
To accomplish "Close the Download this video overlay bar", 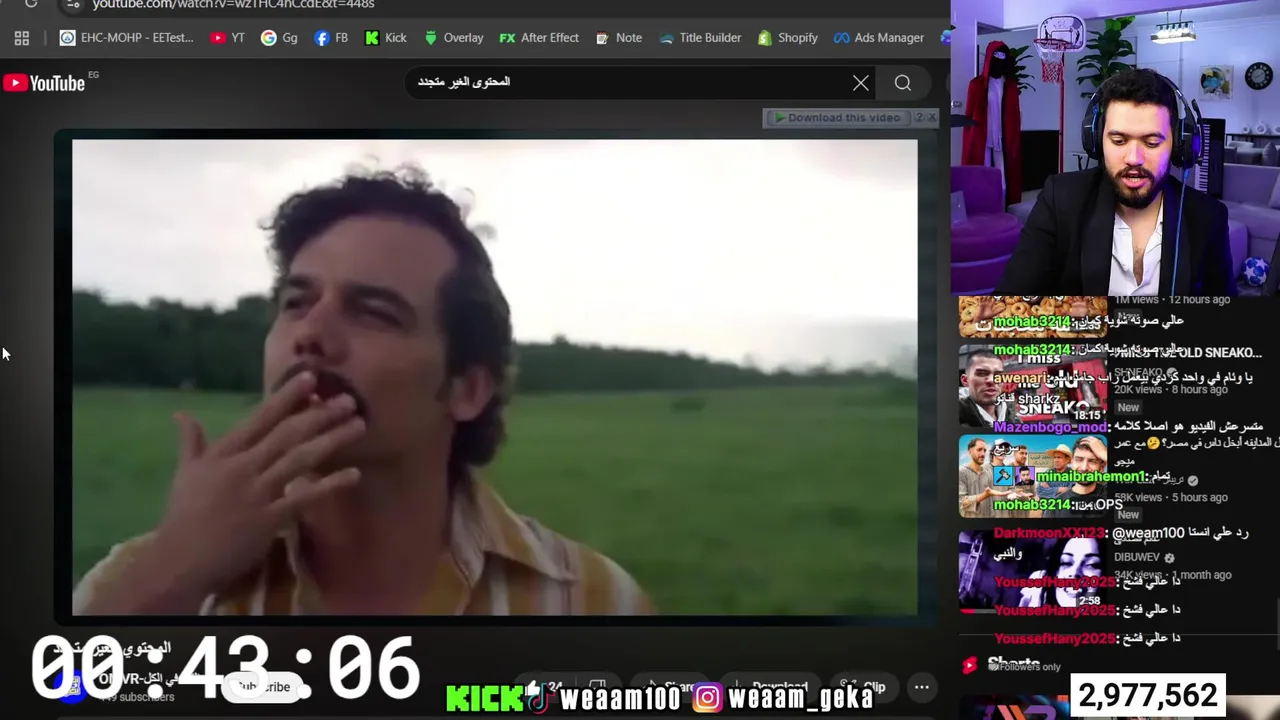I will coord(932,118).
